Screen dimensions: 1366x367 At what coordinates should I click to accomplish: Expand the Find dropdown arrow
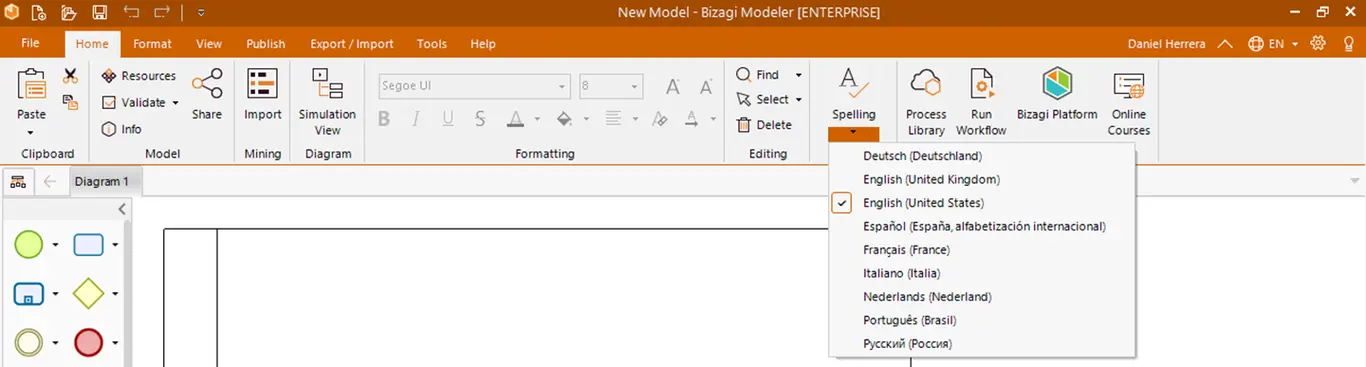pos(798,75)
